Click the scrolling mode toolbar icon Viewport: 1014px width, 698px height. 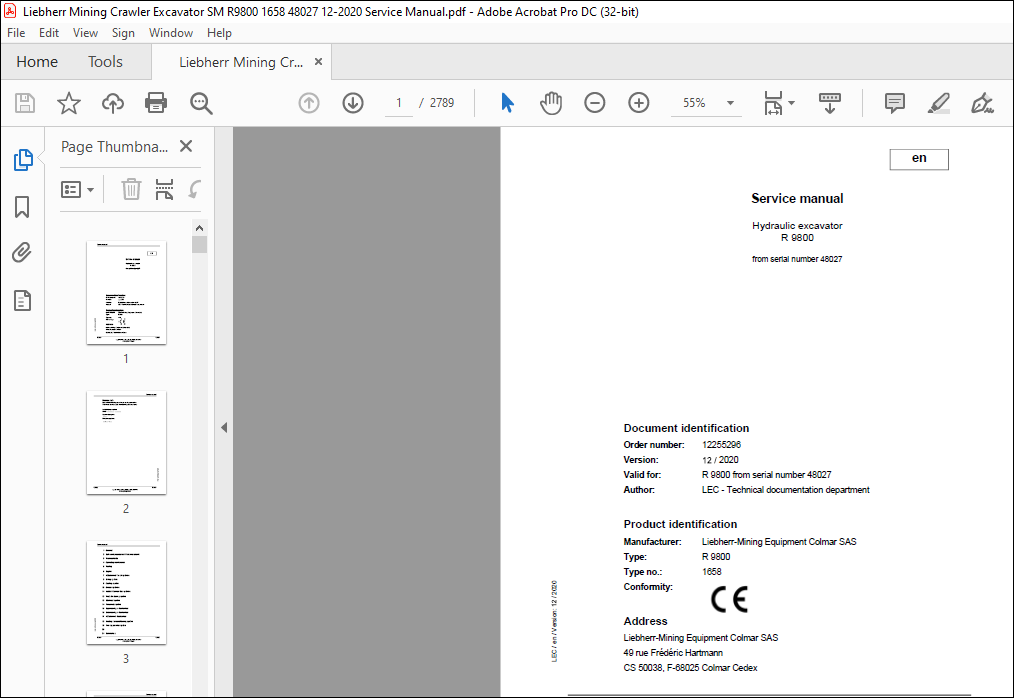(x=830, y=103)
